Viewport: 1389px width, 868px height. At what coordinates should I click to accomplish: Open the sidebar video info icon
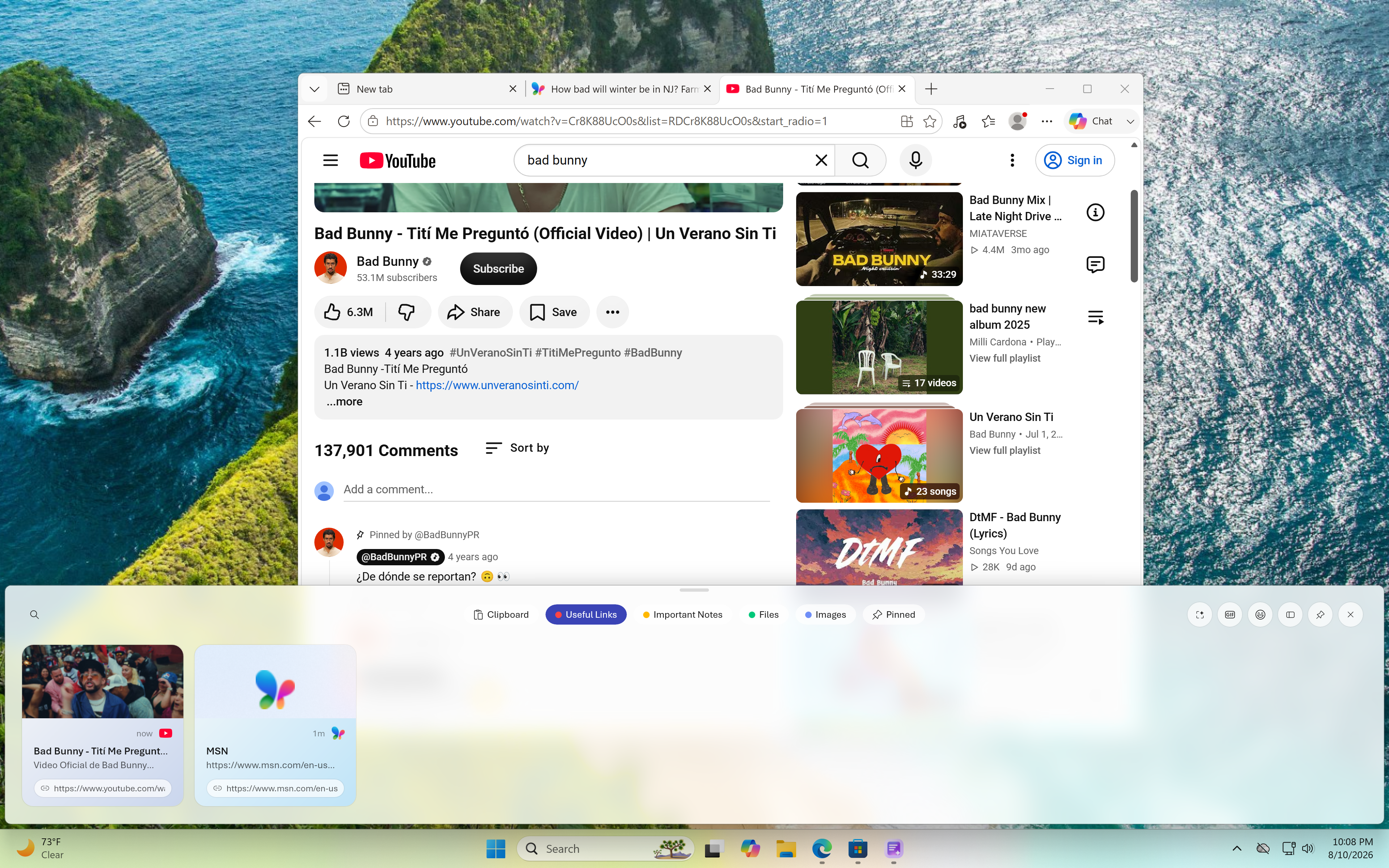click(x=1095, y=212)
